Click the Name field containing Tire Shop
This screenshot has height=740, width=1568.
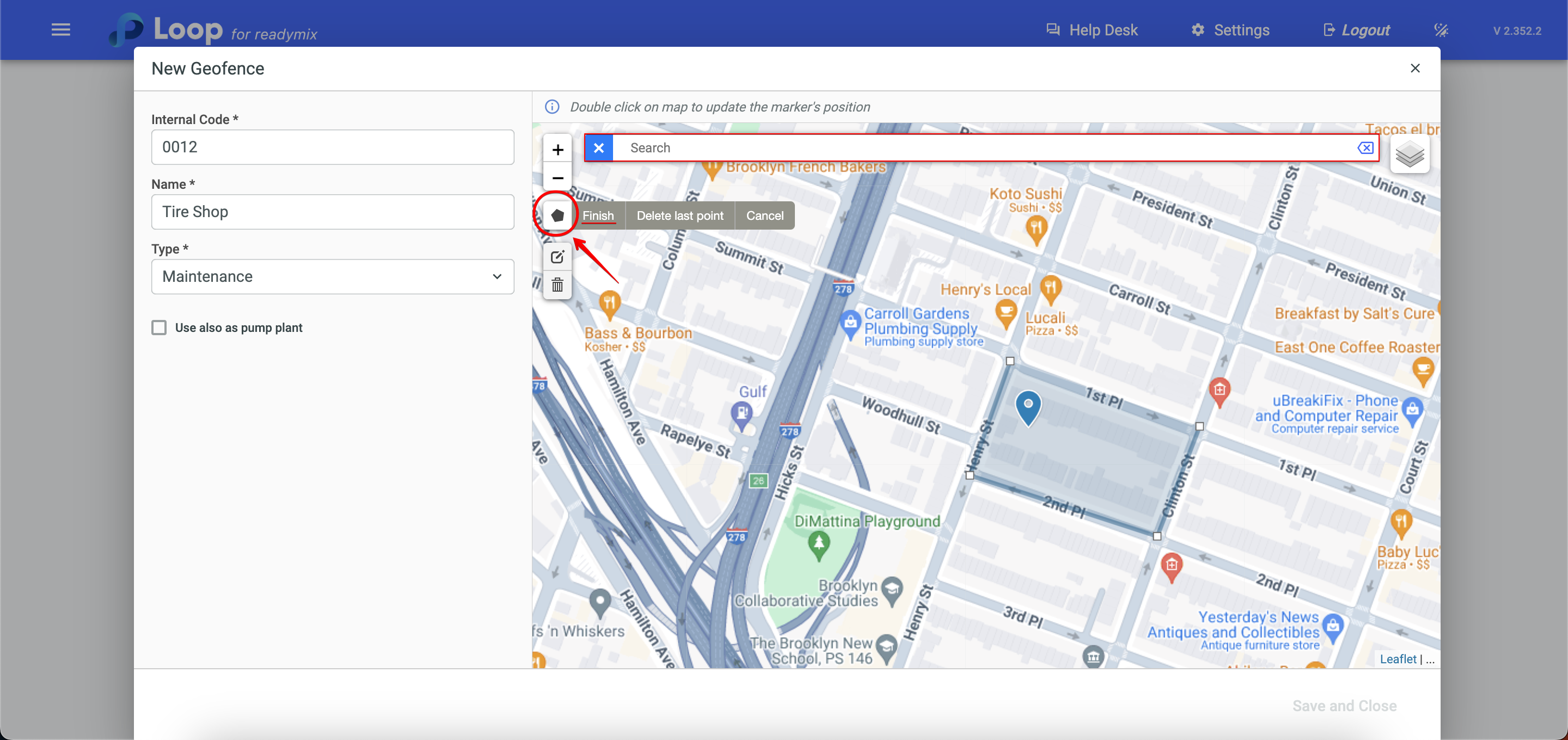(x=332, y=212)
